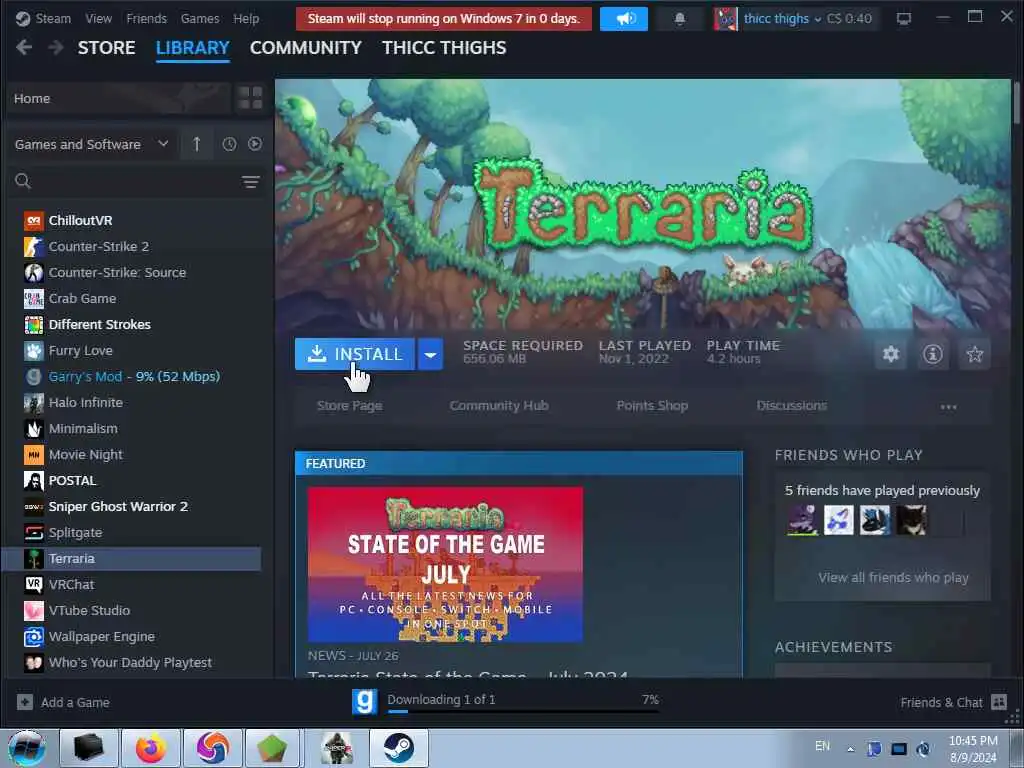Switch to the COMMUNITY tab
Image resolution: width=1024 pixels, height=768 pixels.
[x=306, y=48]
